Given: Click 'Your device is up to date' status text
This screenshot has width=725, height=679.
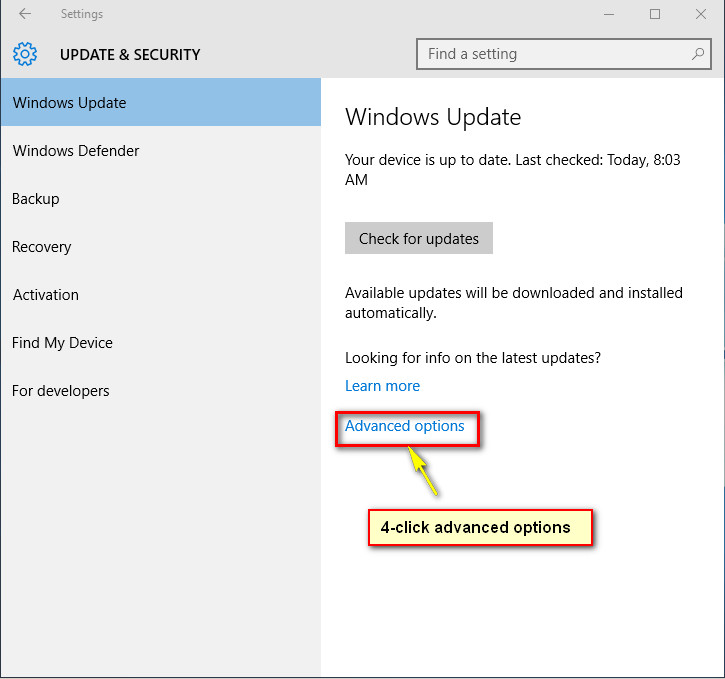Looking at the screenshot, I should click(513, 170).
